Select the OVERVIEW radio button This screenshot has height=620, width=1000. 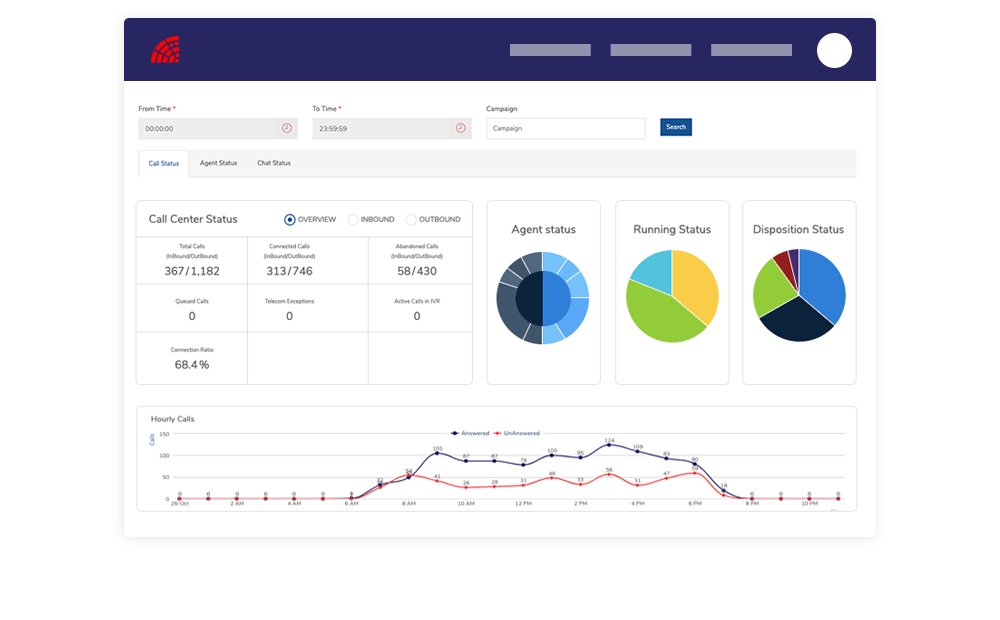[x=290, y=220]
